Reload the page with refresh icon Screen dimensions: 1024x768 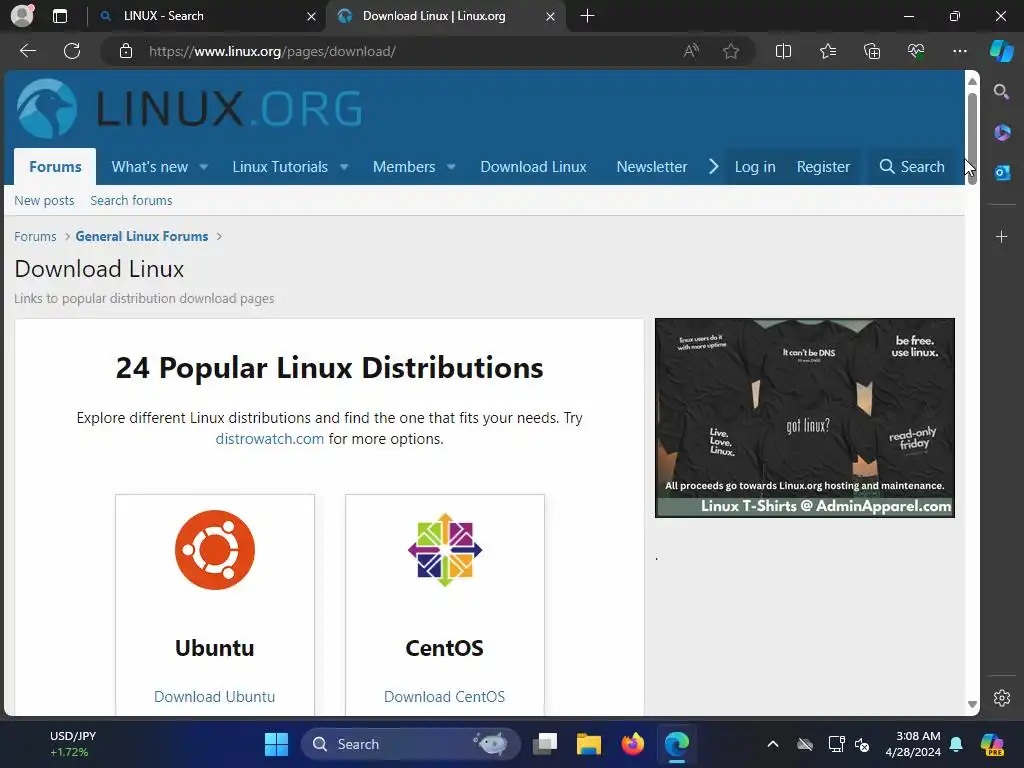pyautogui.click(x=72, y=51)
